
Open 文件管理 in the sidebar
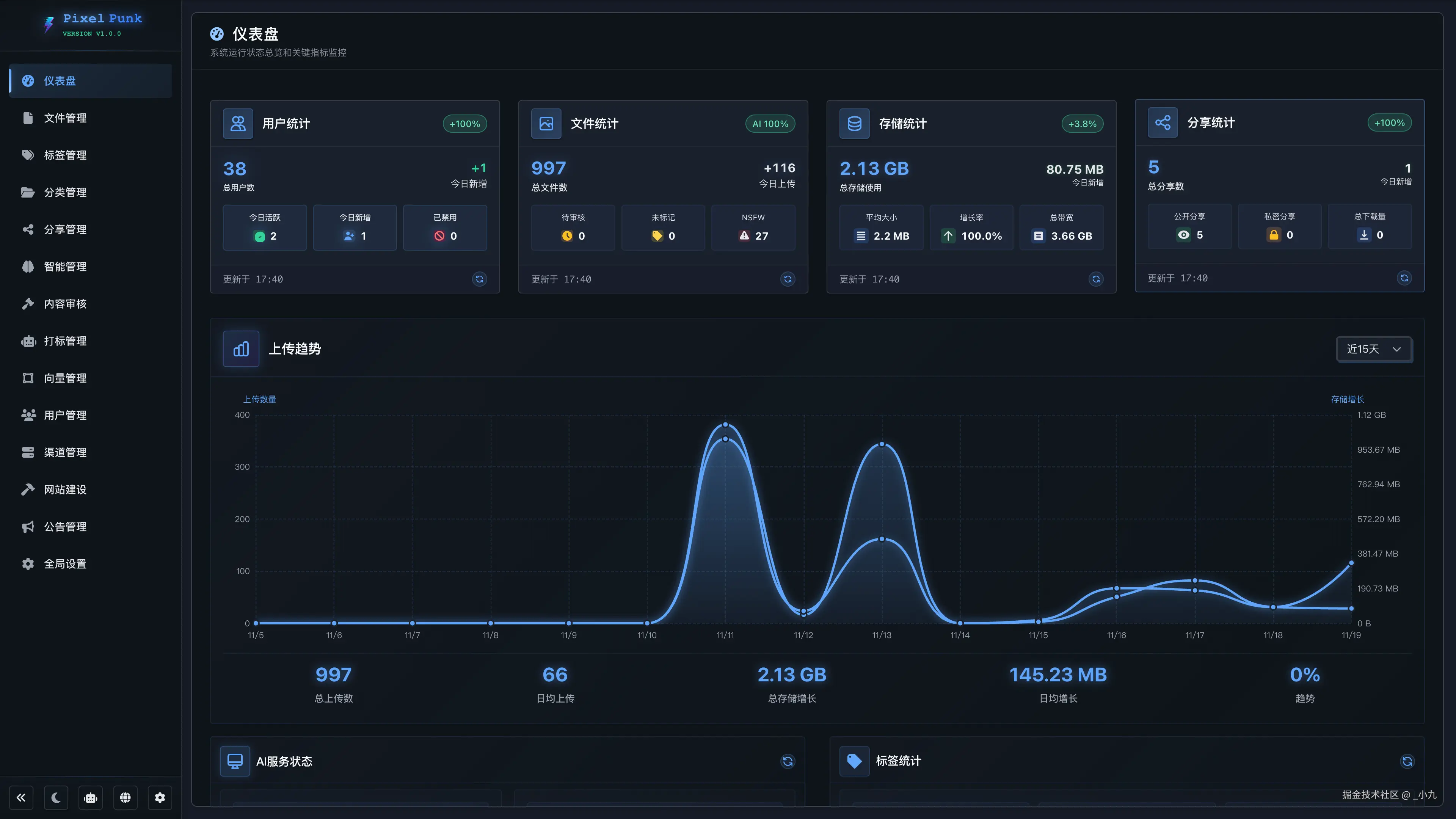click(65, 118)
